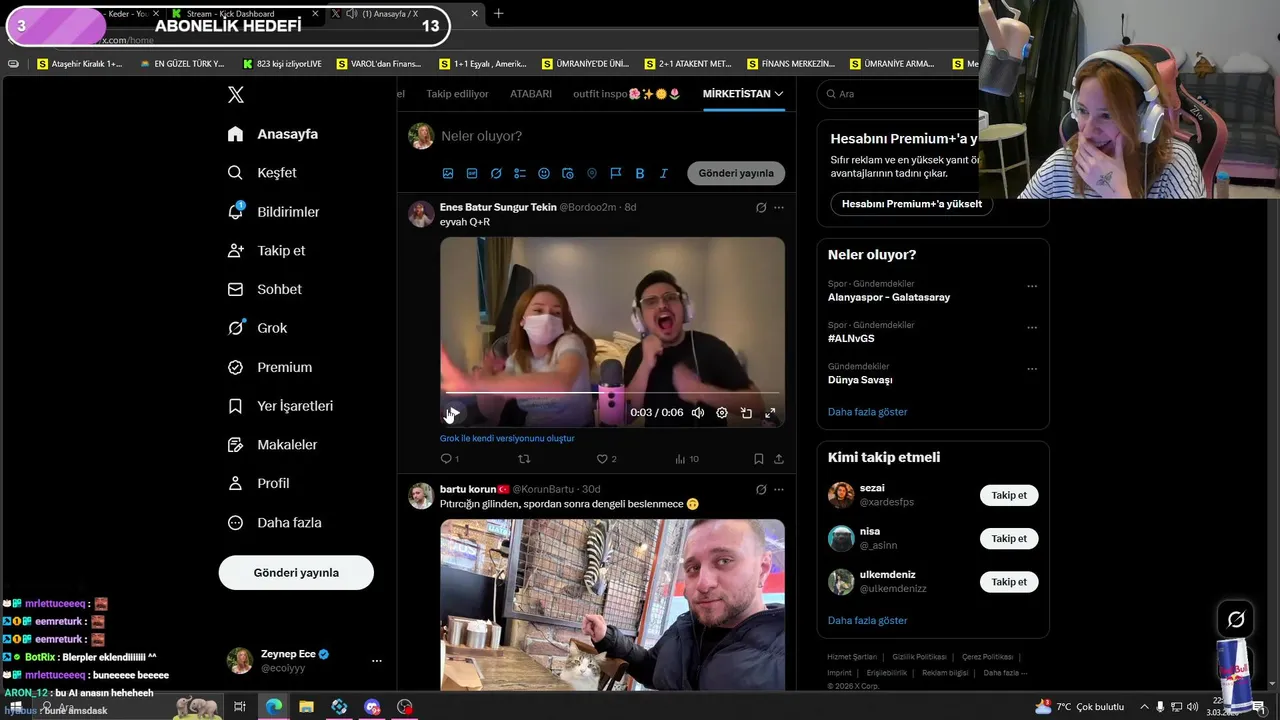Click Grok icon on bartu korun post
This screenshot has width=1280, height=720.
[761, 490]
